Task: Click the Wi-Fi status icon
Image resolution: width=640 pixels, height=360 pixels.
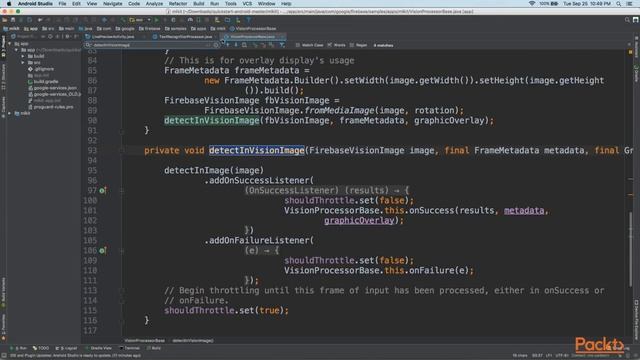Action: [531, 4]
